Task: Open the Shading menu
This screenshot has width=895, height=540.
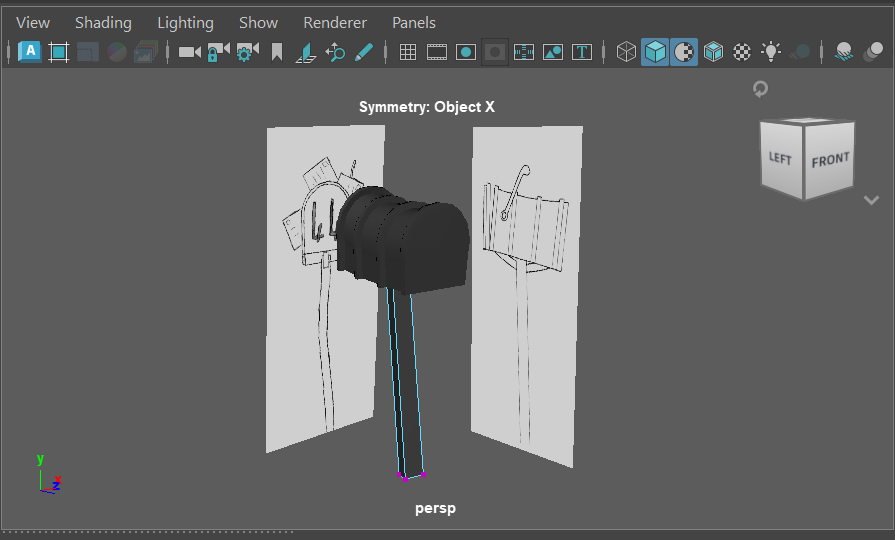Action: click(x=103, y=22)
